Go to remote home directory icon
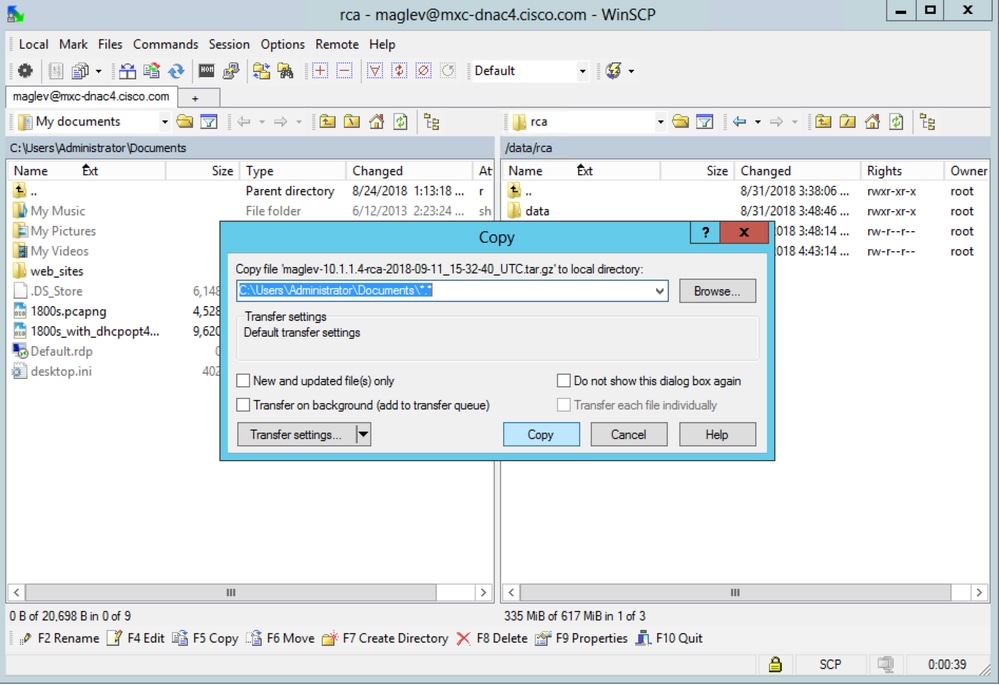Image resolution: width=999 pixels, height=685 pixels. (x=872, y=122)
